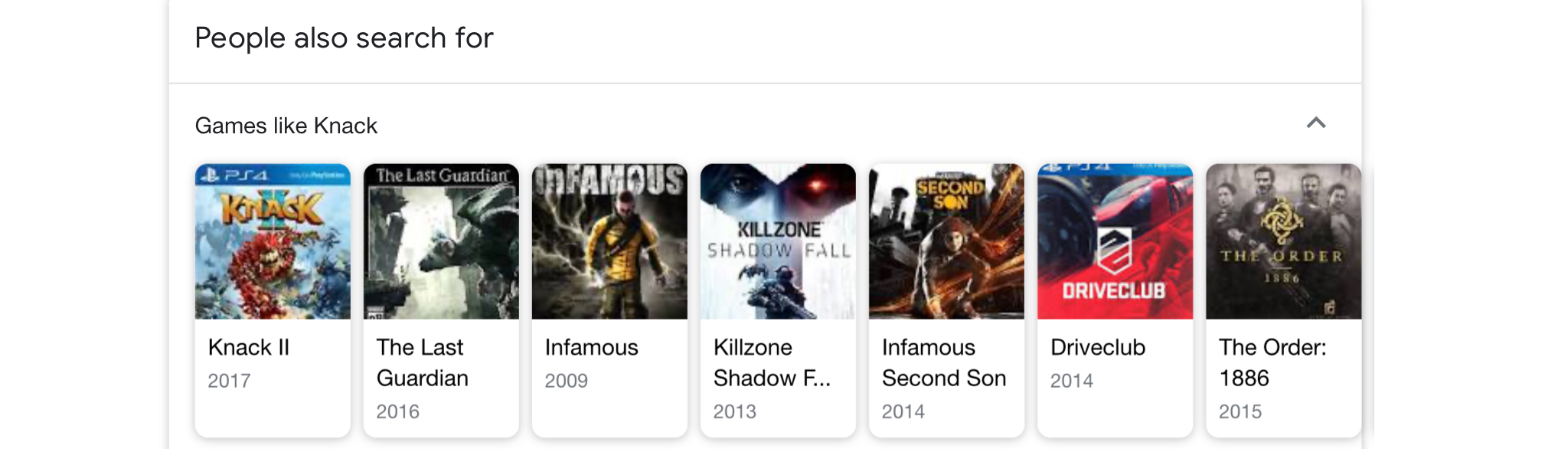This screenshot has height=449, width=1568.
Task: Open The Last Guardian cover image
Action: pos(441,241)
